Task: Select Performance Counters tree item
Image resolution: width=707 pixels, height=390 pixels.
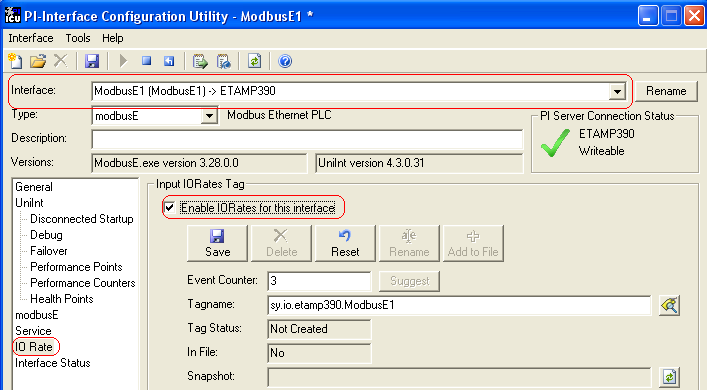Action: (83, 283)
